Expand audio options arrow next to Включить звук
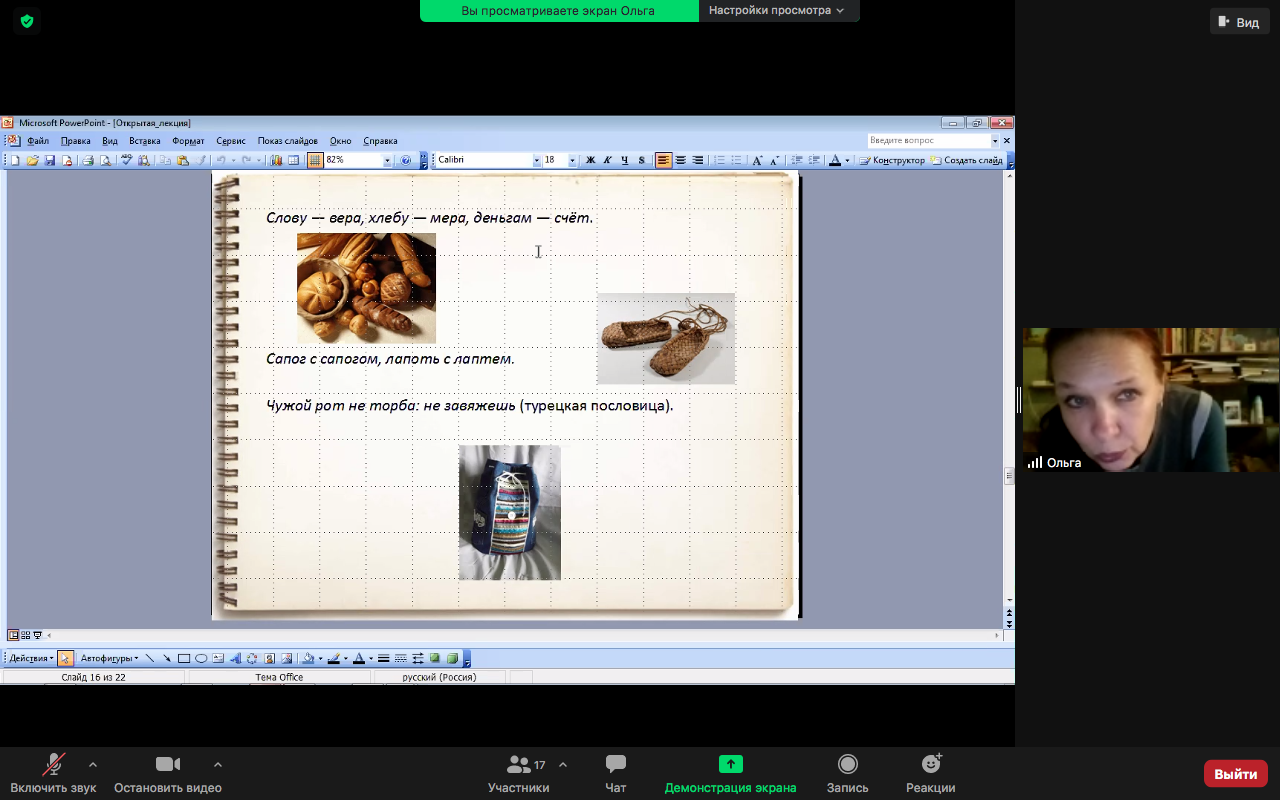1280x800 pixels. (93, 764)
